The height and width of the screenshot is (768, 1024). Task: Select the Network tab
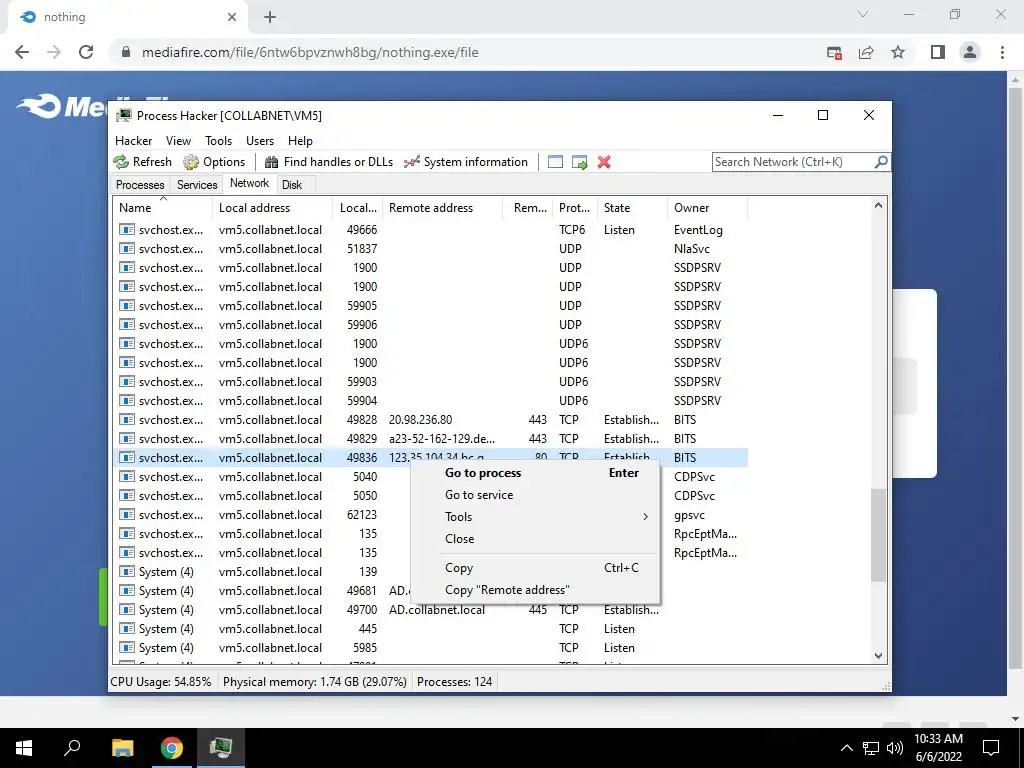[x=249, y=184]
